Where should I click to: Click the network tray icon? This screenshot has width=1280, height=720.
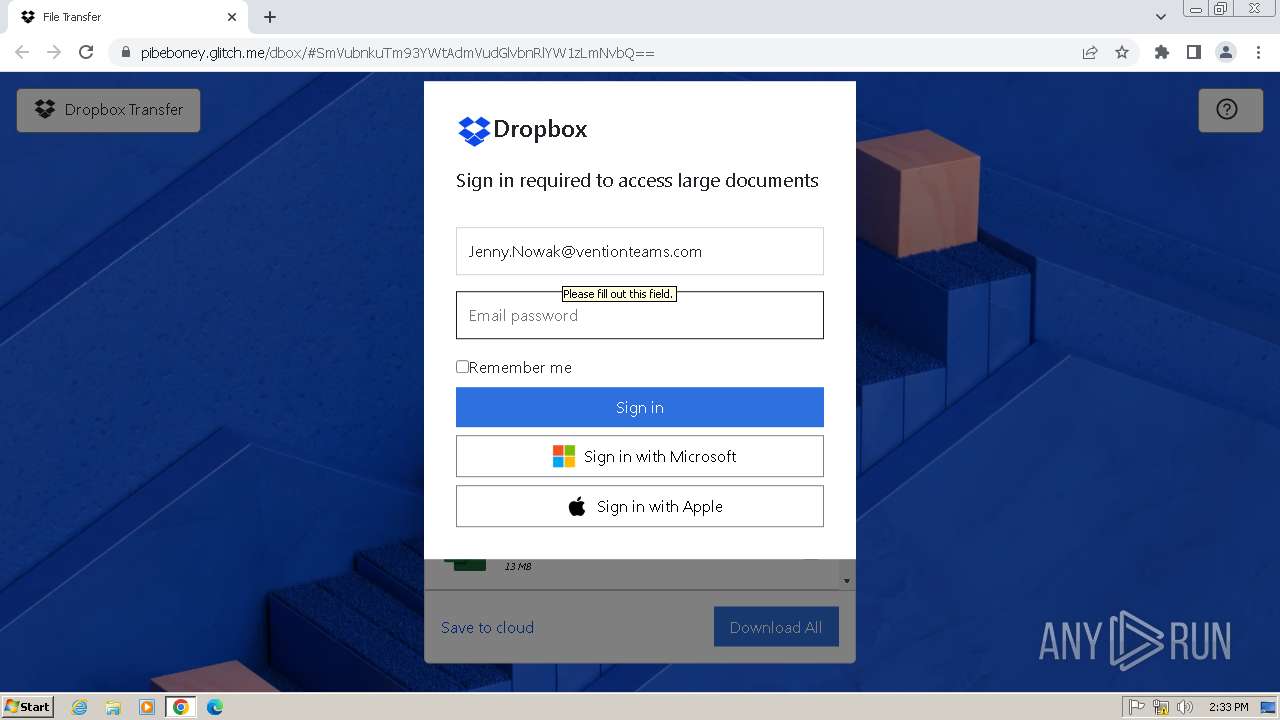pyautogui.click(x=1161, y=707)
